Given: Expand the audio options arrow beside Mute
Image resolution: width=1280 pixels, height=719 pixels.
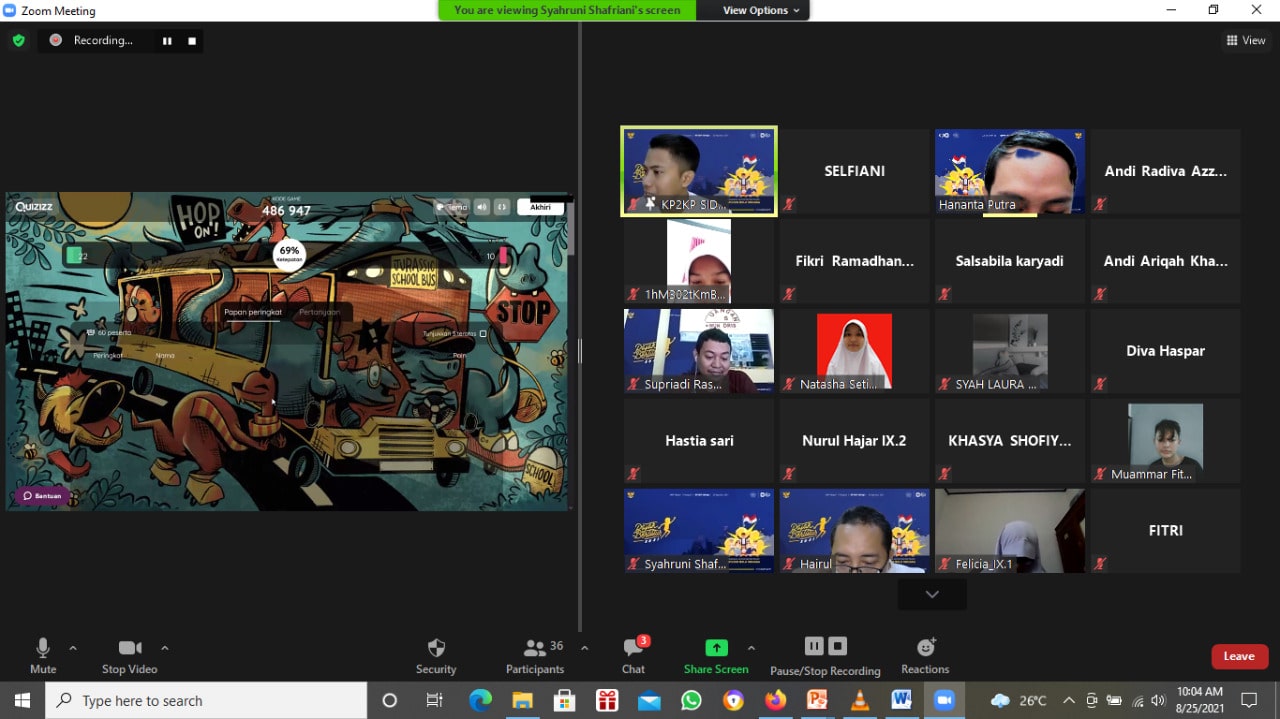Looking at the screenshot, I should pos(73,648).
